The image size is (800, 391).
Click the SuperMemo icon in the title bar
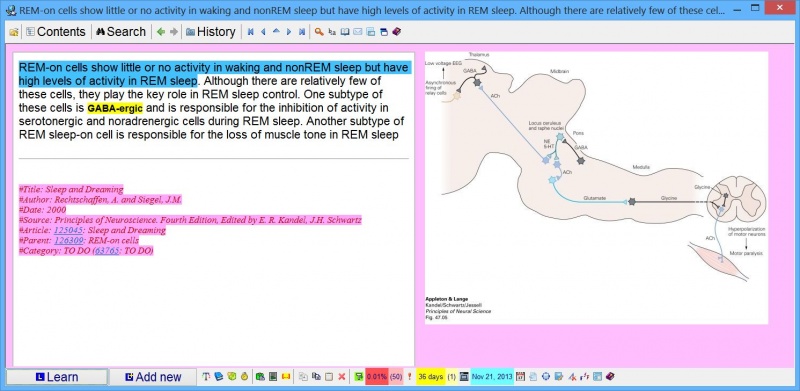pos(13,10)
